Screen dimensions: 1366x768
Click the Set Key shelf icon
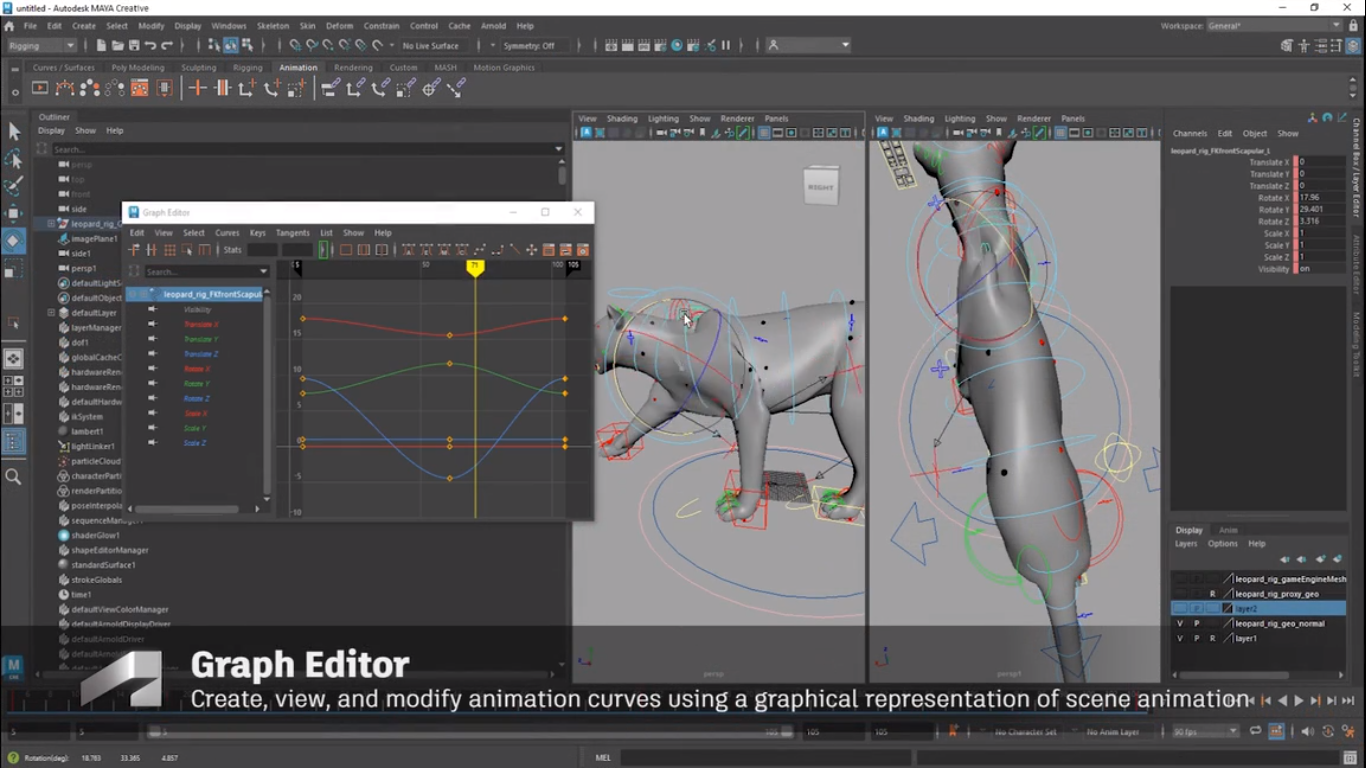tap(198, 88)
